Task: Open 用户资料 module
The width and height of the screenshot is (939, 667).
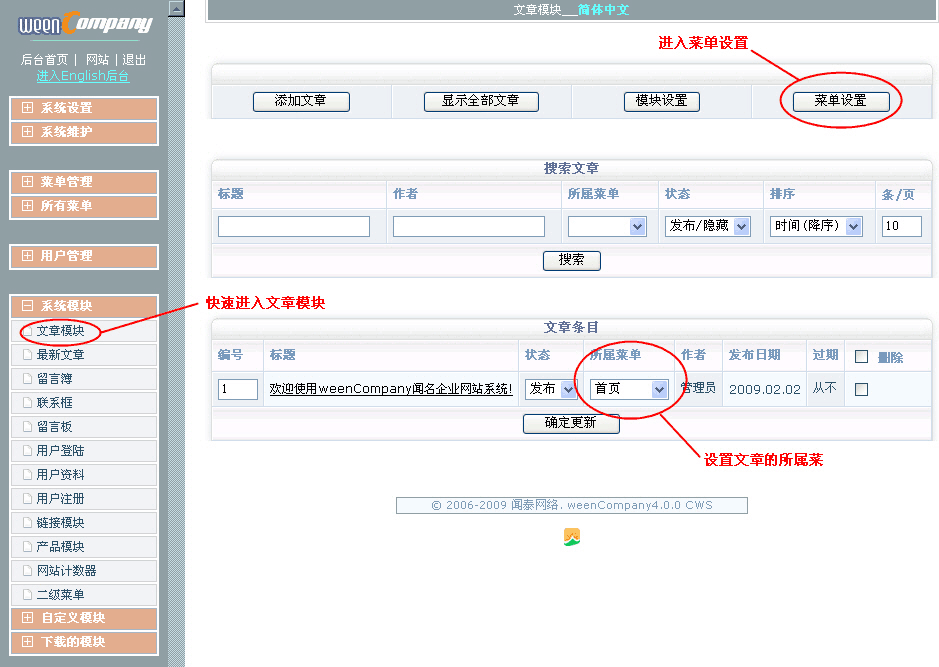Action: tap(84, 474)
